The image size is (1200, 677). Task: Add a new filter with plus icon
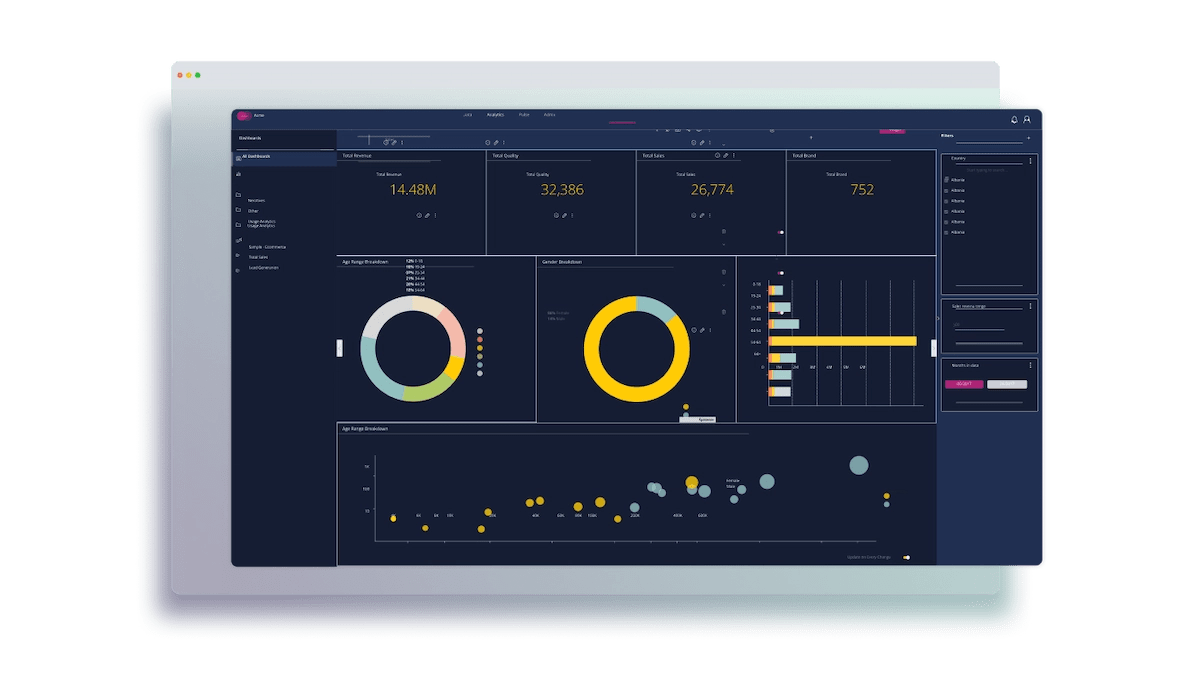pos(1029,137)
